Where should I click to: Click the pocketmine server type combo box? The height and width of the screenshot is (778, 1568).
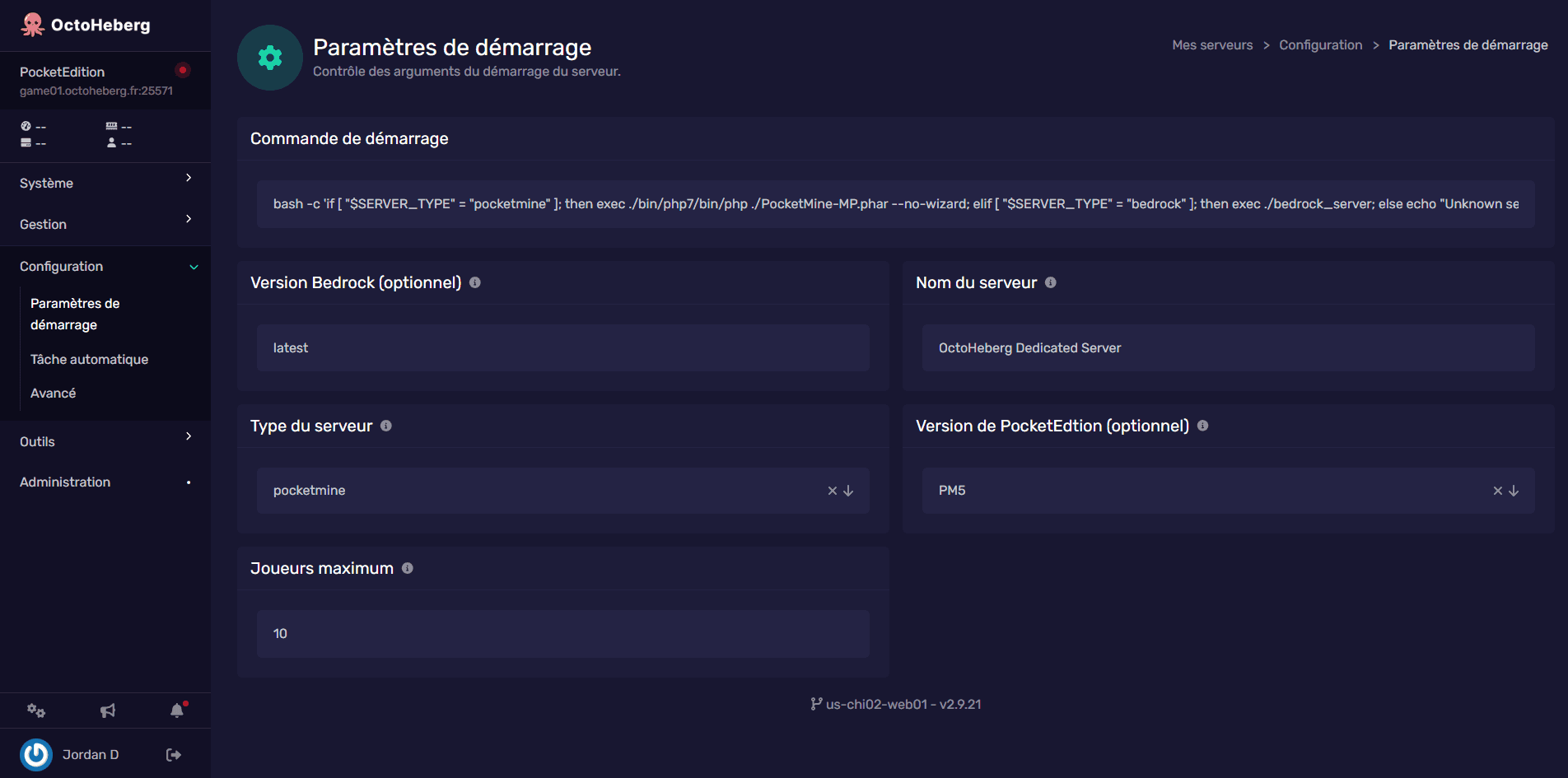click(x=563, y=491)
